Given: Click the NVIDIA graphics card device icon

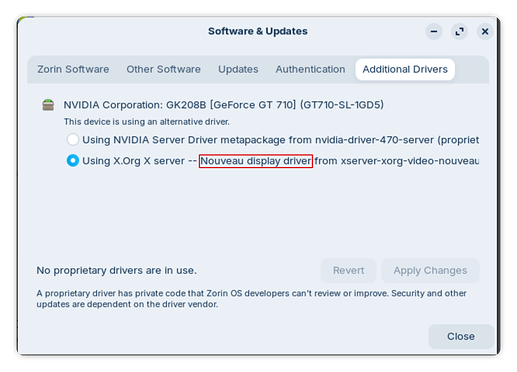Looking at the screenshot, I should pos(48,105).
